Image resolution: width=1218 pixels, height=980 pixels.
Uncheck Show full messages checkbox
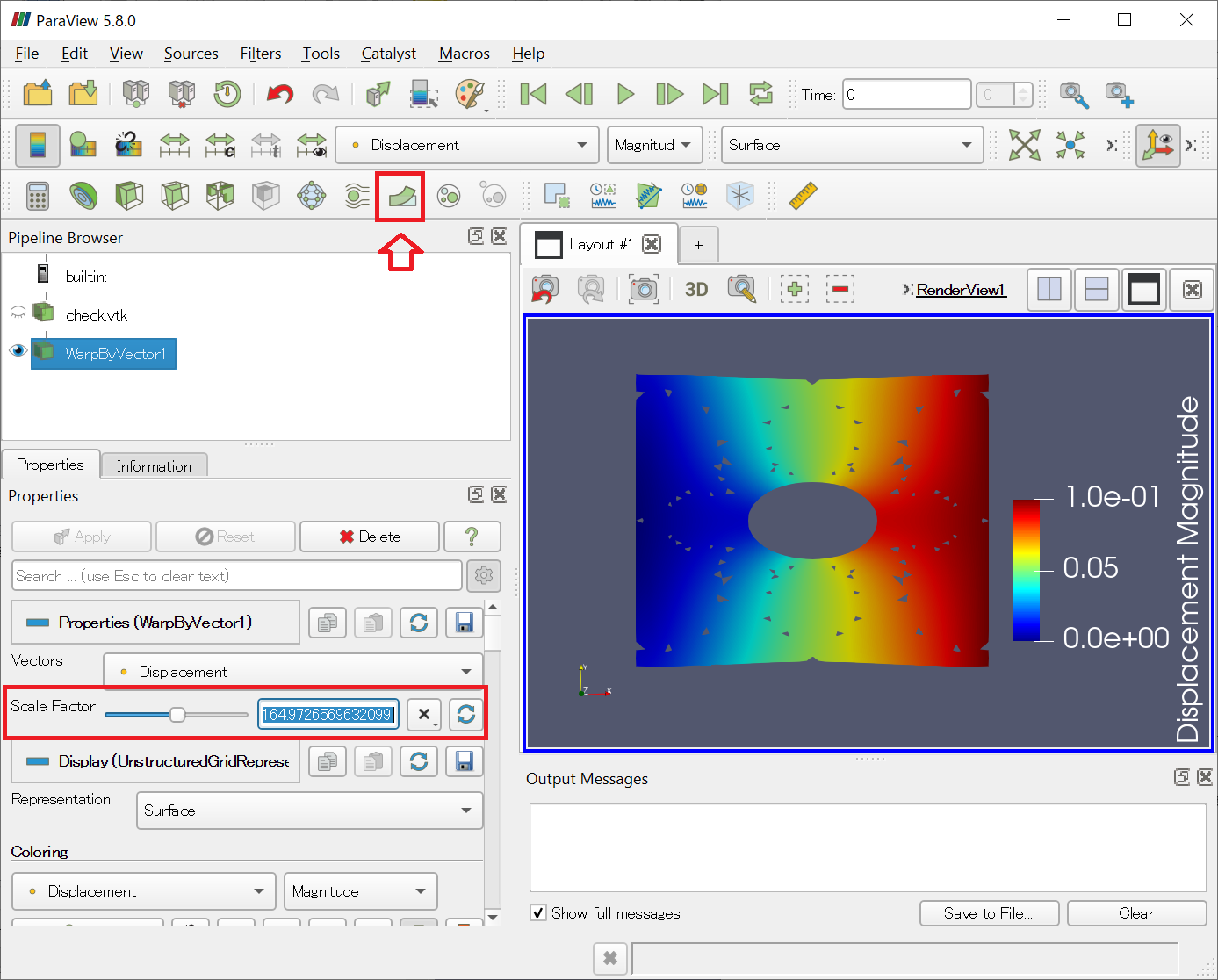tap(538, 913)
